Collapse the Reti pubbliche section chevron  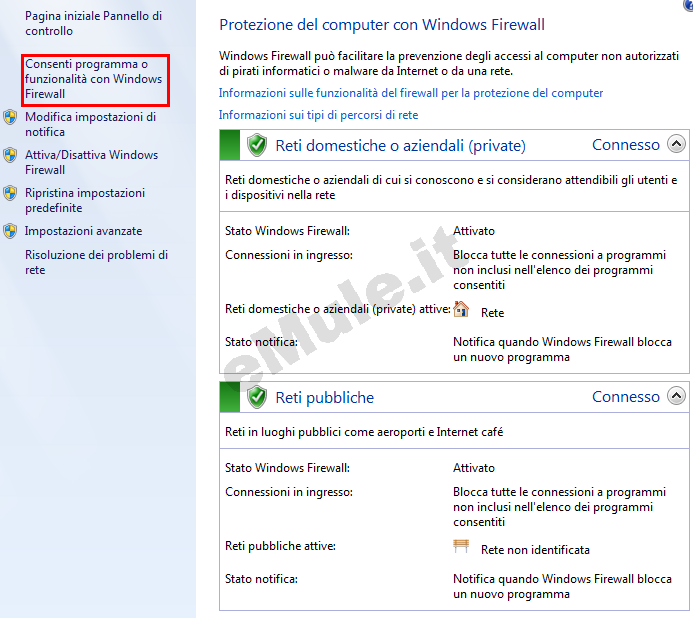pos(676,396)
